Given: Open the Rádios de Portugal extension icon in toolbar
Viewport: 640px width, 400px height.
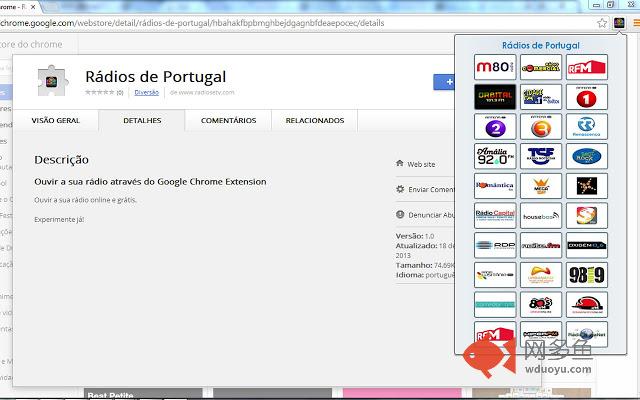Looking at the screenshot, I should (x=619, y=23).
